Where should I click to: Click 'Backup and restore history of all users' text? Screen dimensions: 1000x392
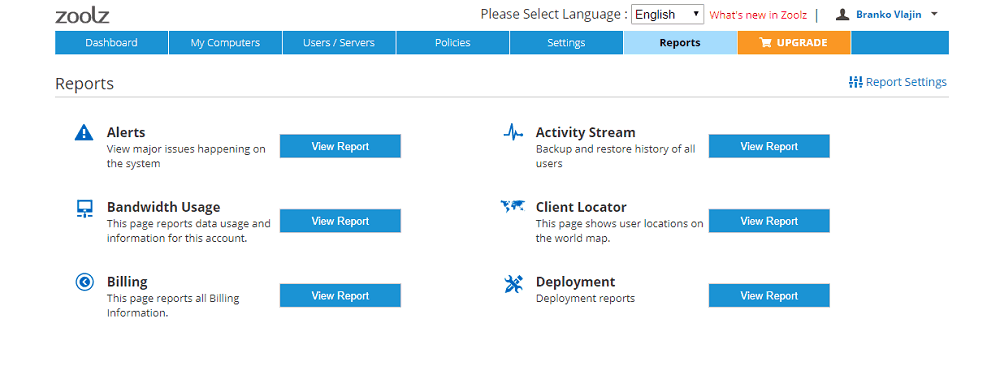615,156
